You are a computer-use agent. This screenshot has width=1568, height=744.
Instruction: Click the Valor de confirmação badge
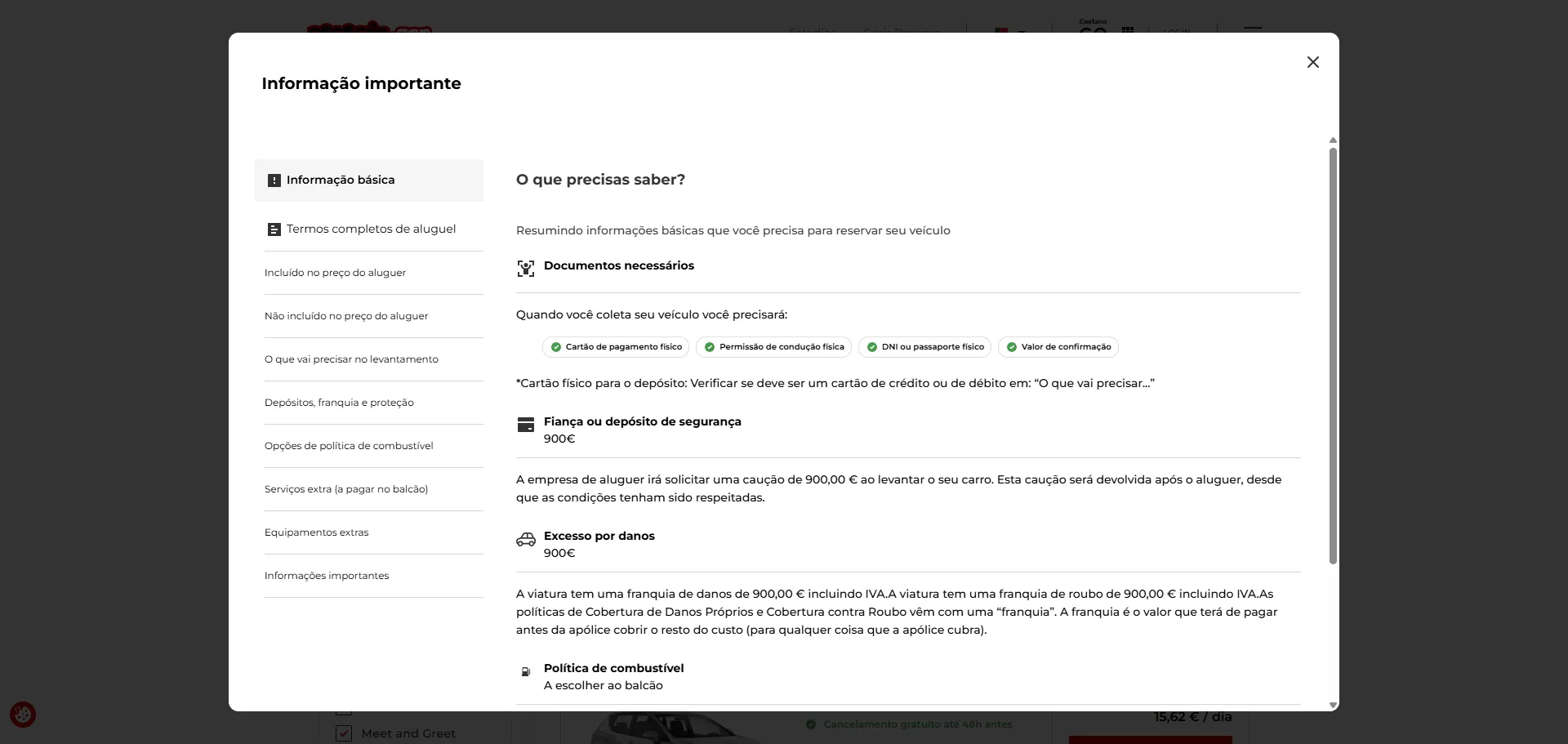[x=1058, y=347]
